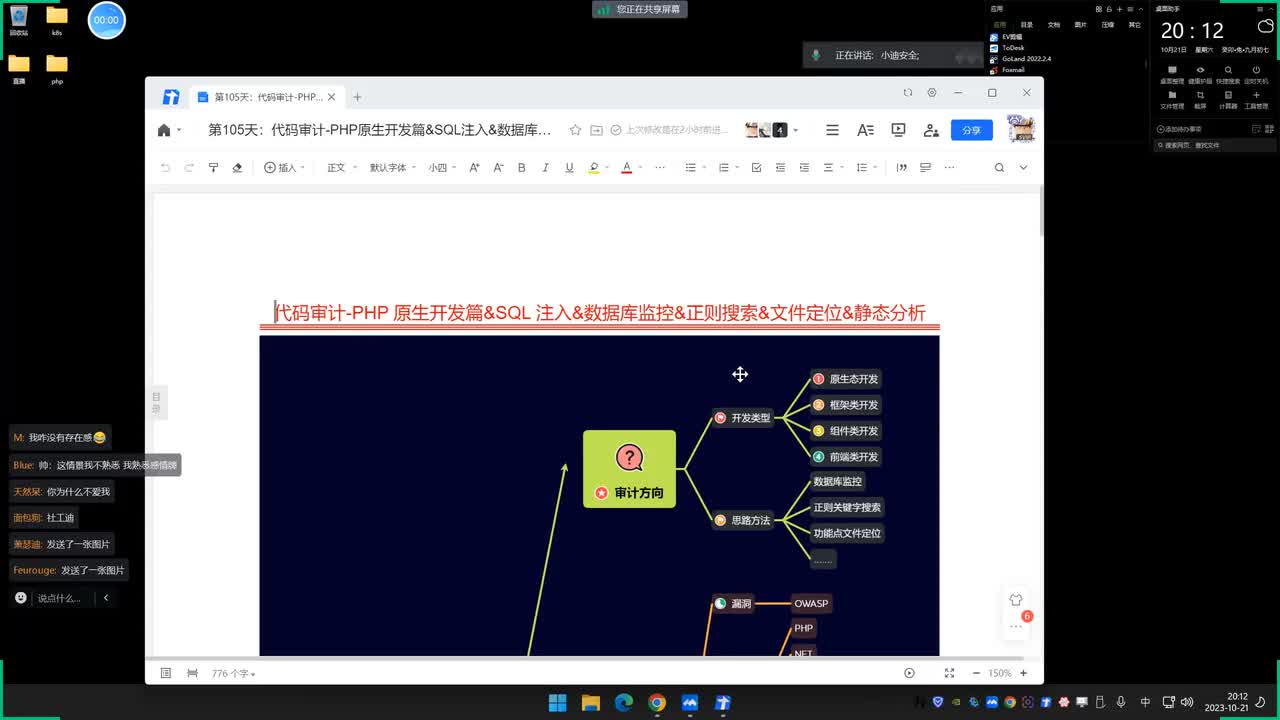The image size is (1280, 720).
Task: Open more text formatting options ellipsis
Action: tap(660, 168)
